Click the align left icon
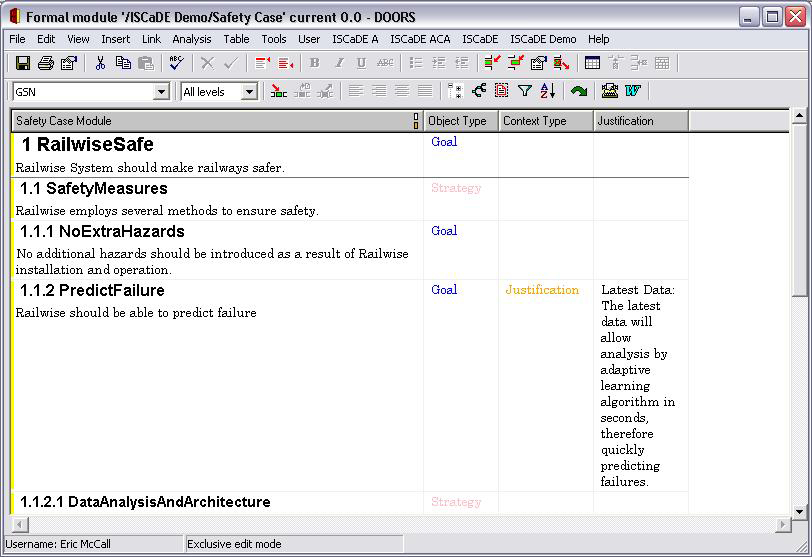This screenshot has width=812, height=557. click(356, 92)
